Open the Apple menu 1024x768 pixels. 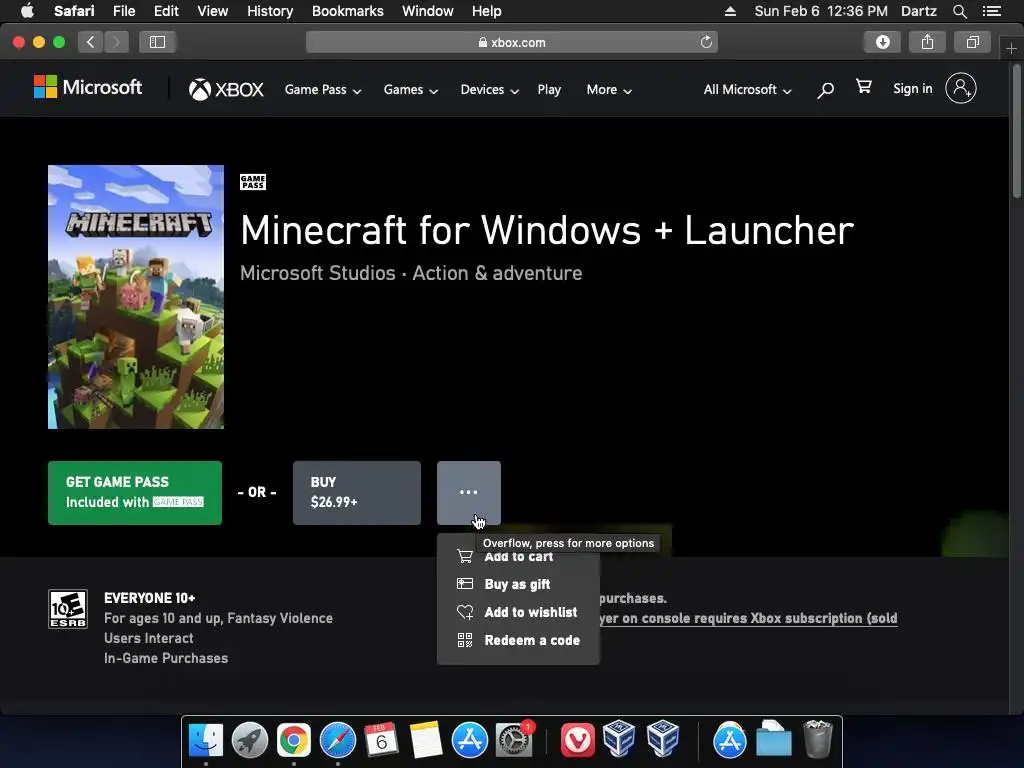coord(27,11)
